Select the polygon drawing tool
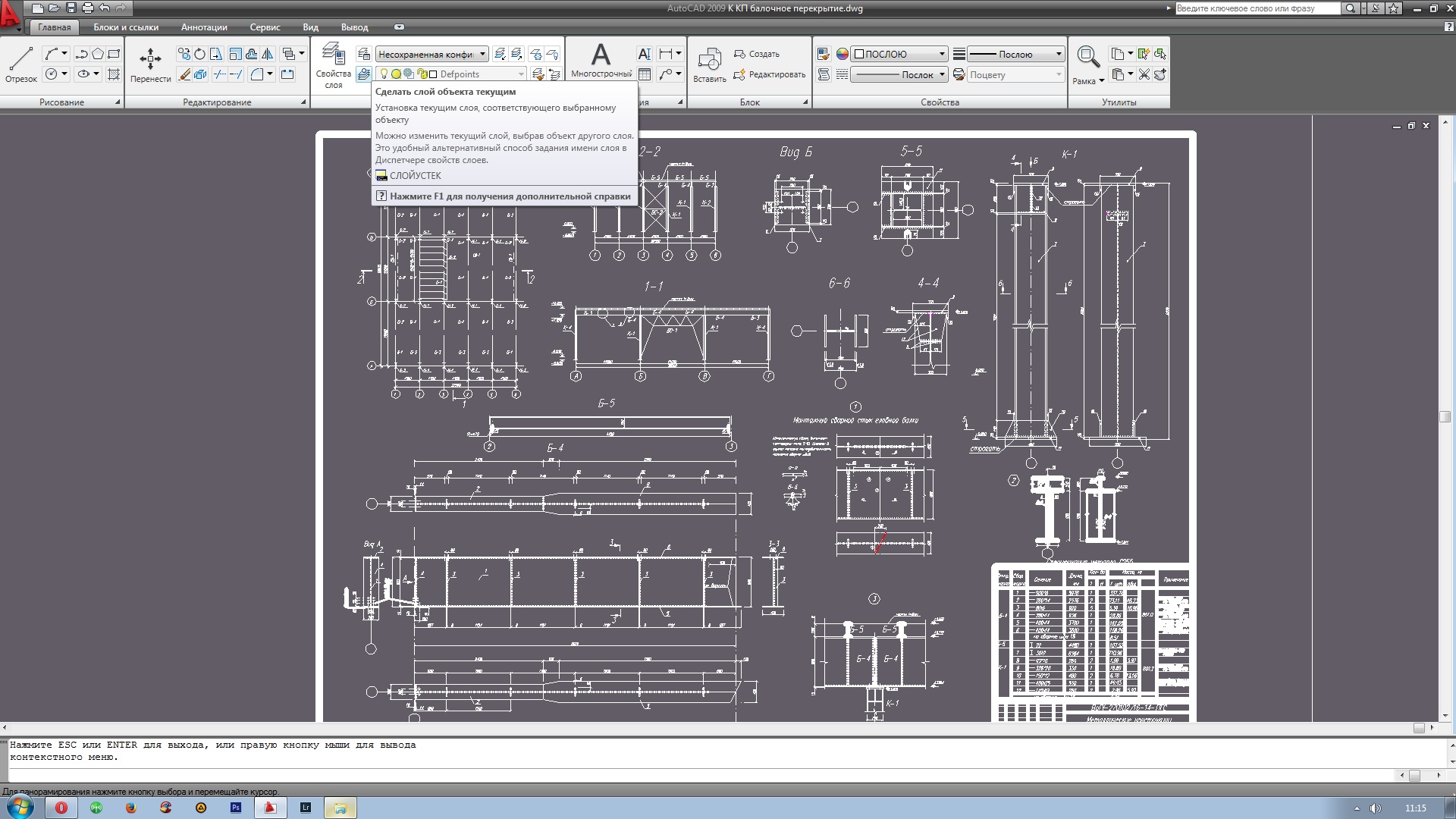 pyautogui.click(x=98, y=54)
